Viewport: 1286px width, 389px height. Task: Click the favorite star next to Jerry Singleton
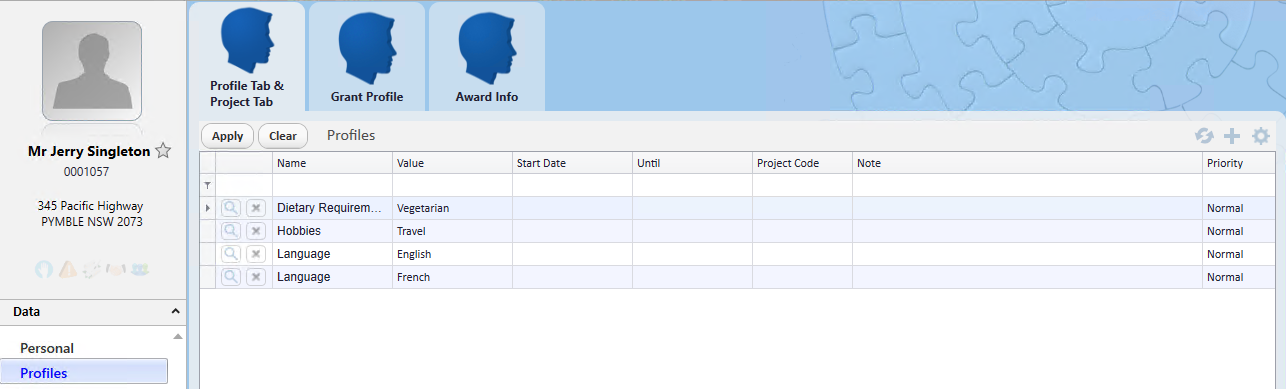click(164, 151)
